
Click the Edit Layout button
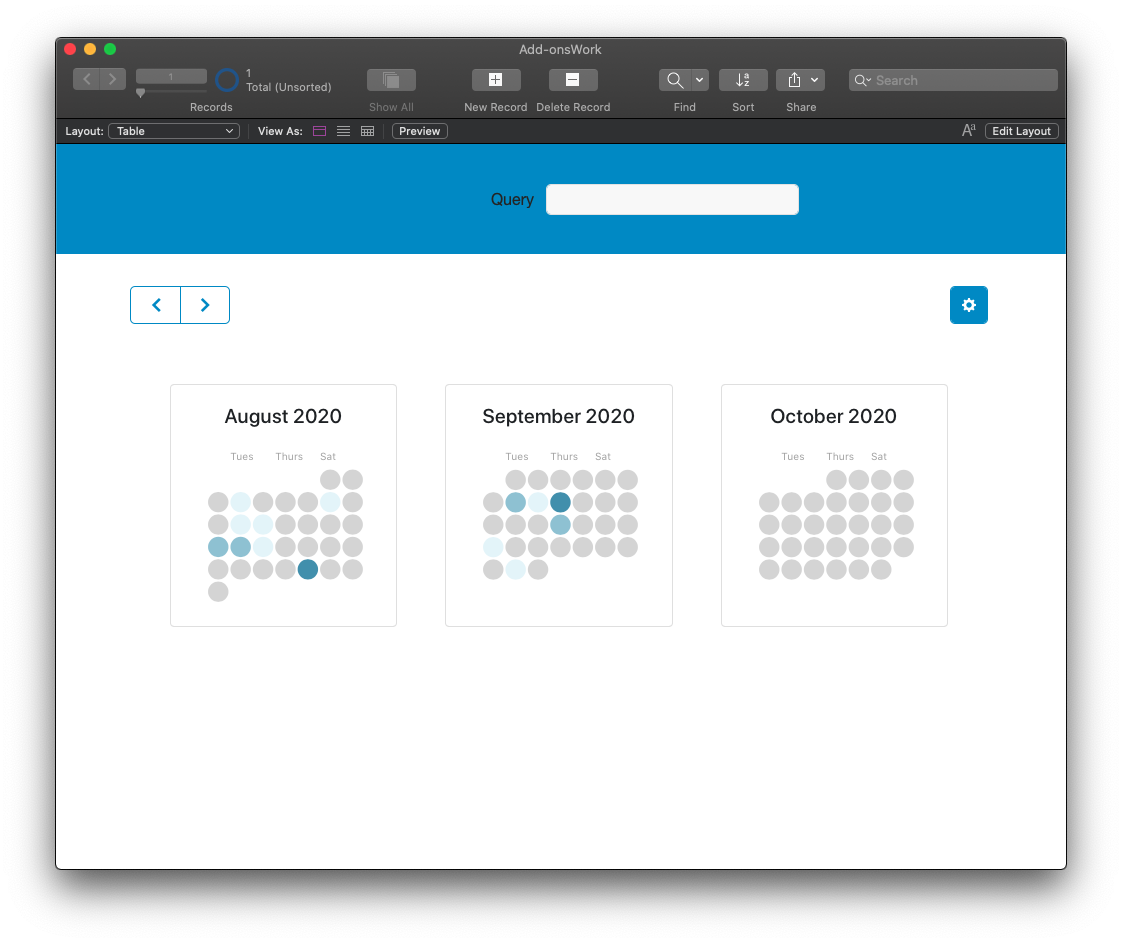pos(1021,131)
